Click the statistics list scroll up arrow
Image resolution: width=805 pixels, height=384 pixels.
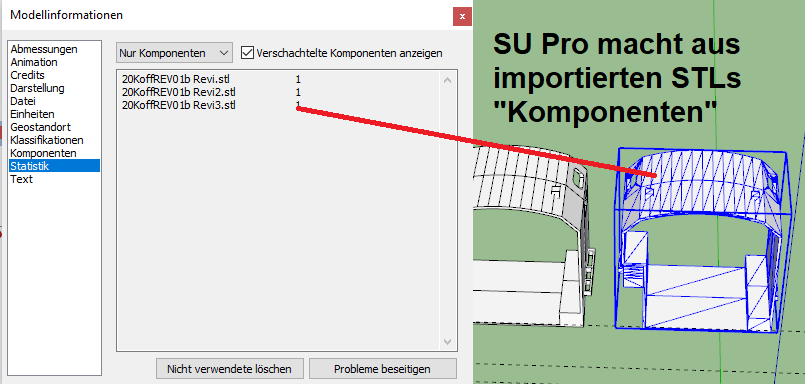coord(447,80)
